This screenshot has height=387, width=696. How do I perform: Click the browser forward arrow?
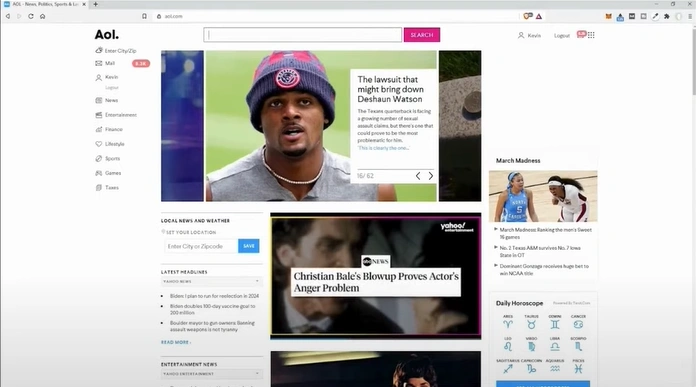click(19, 16)
